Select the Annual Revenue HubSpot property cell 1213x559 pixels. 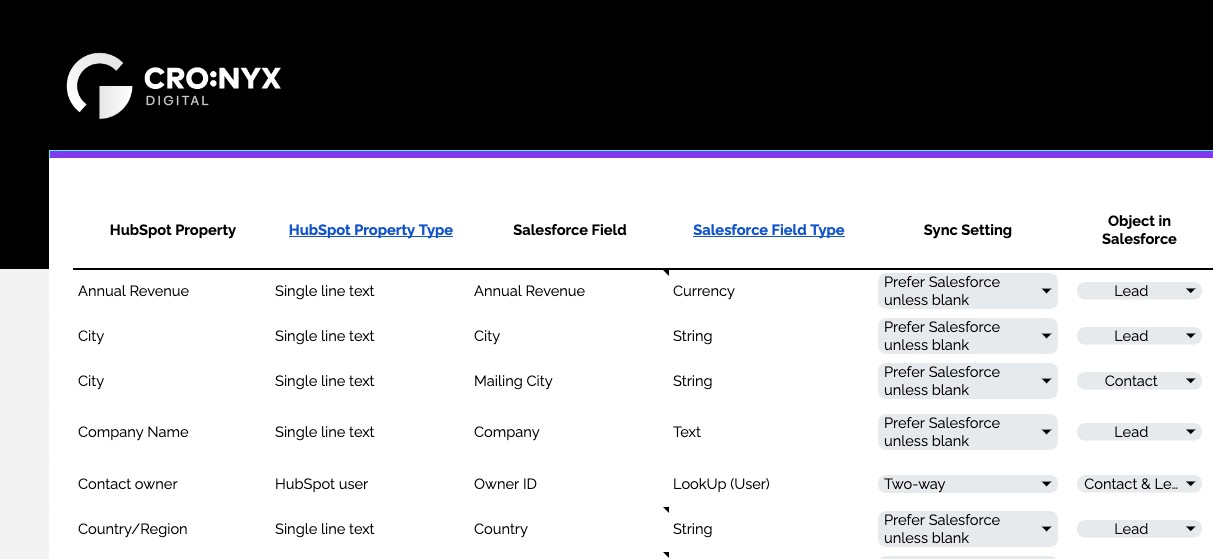pyautogui.click(x=133, y=291)
